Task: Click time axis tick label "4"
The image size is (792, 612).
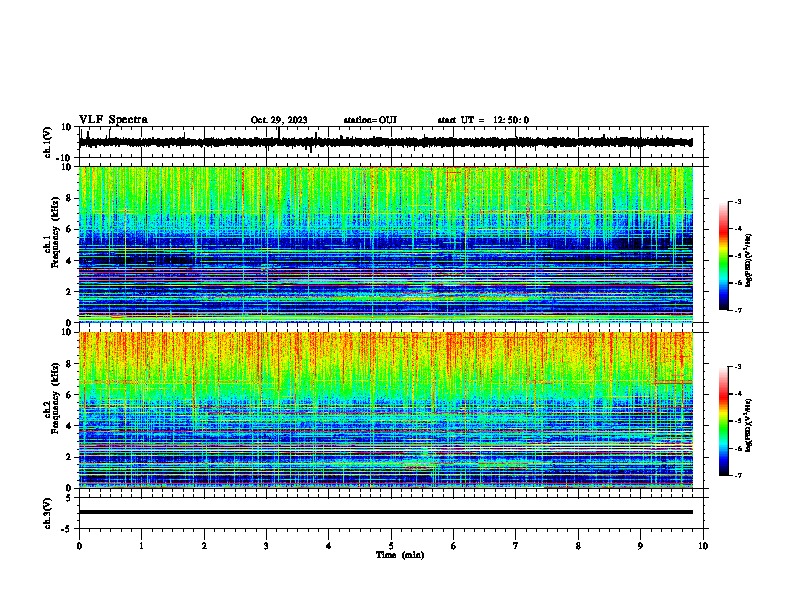Action: point(329,546)
